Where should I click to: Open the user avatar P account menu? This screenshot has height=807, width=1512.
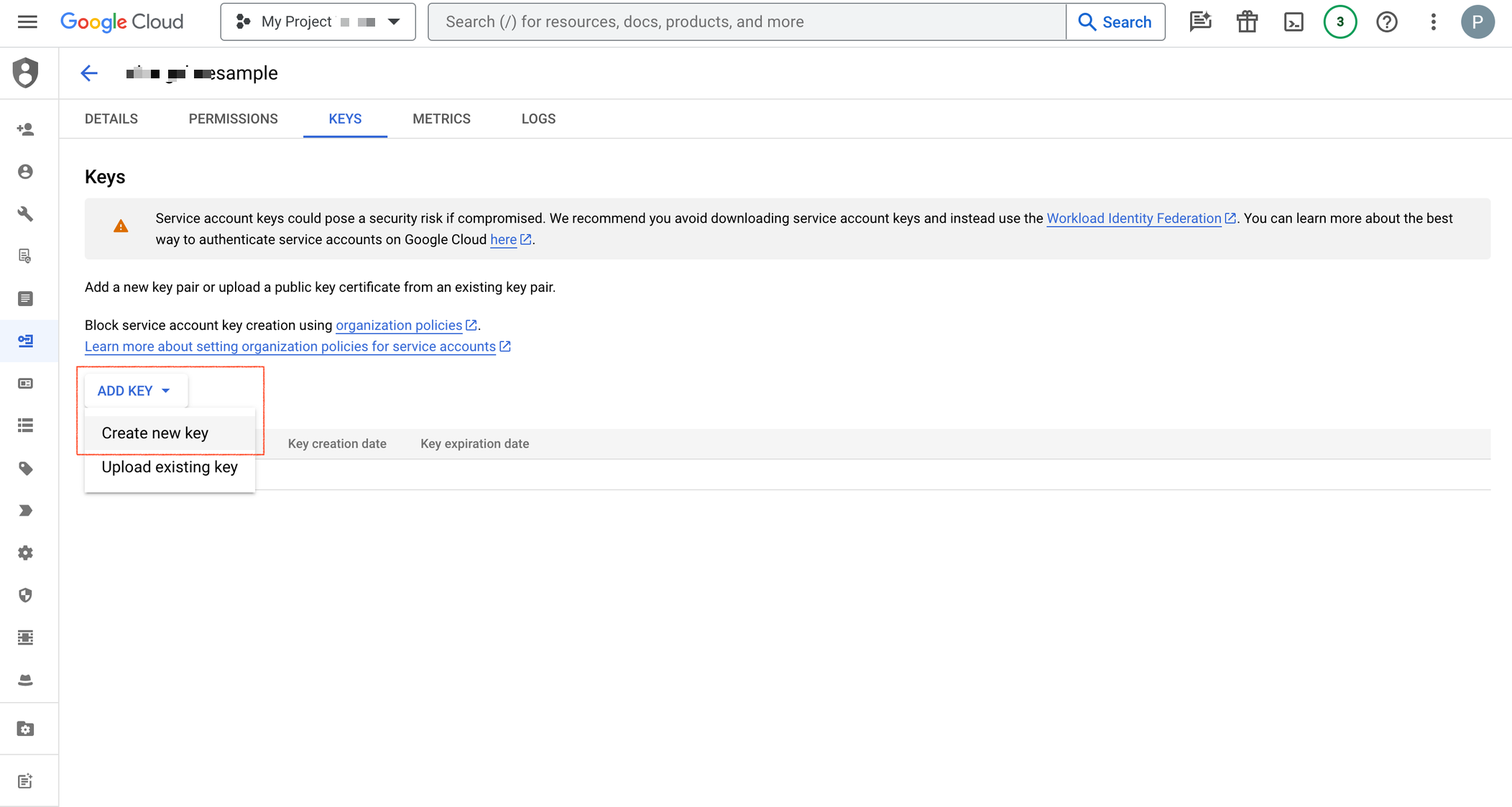click(1478, 22)
